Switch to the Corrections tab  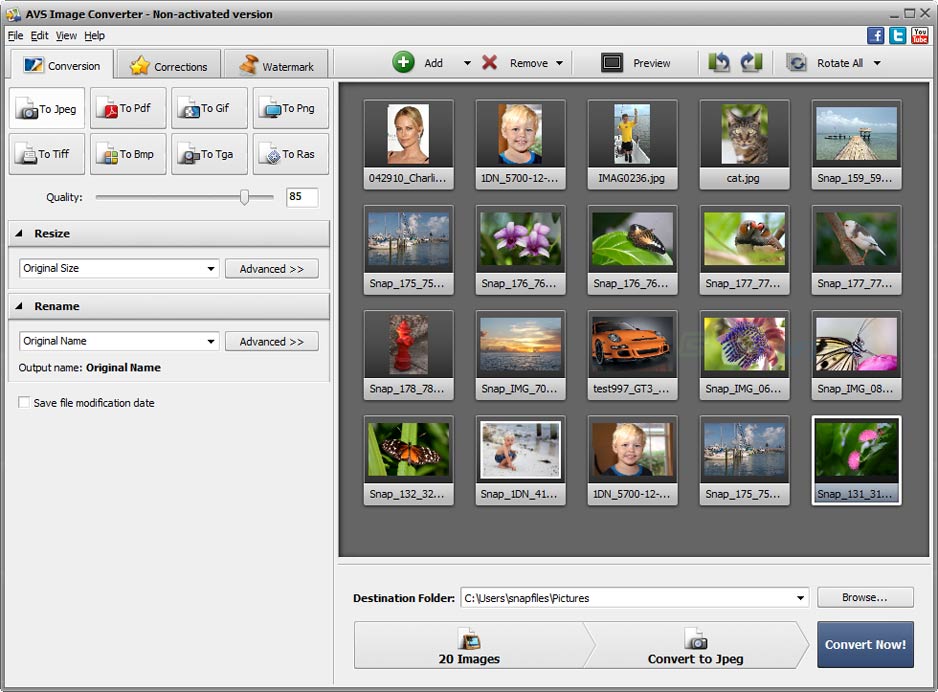click(169, 65)
